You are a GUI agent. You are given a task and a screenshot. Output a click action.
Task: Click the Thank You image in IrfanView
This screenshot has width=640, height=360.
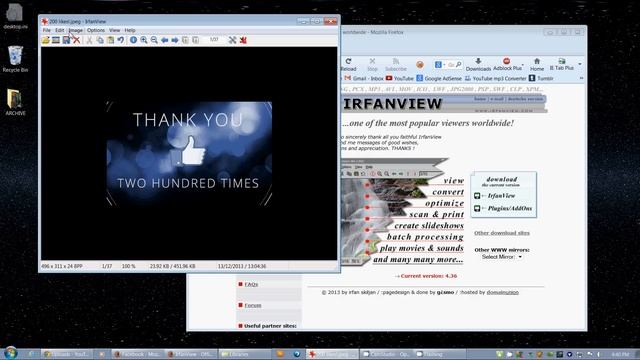click(189, 153)
